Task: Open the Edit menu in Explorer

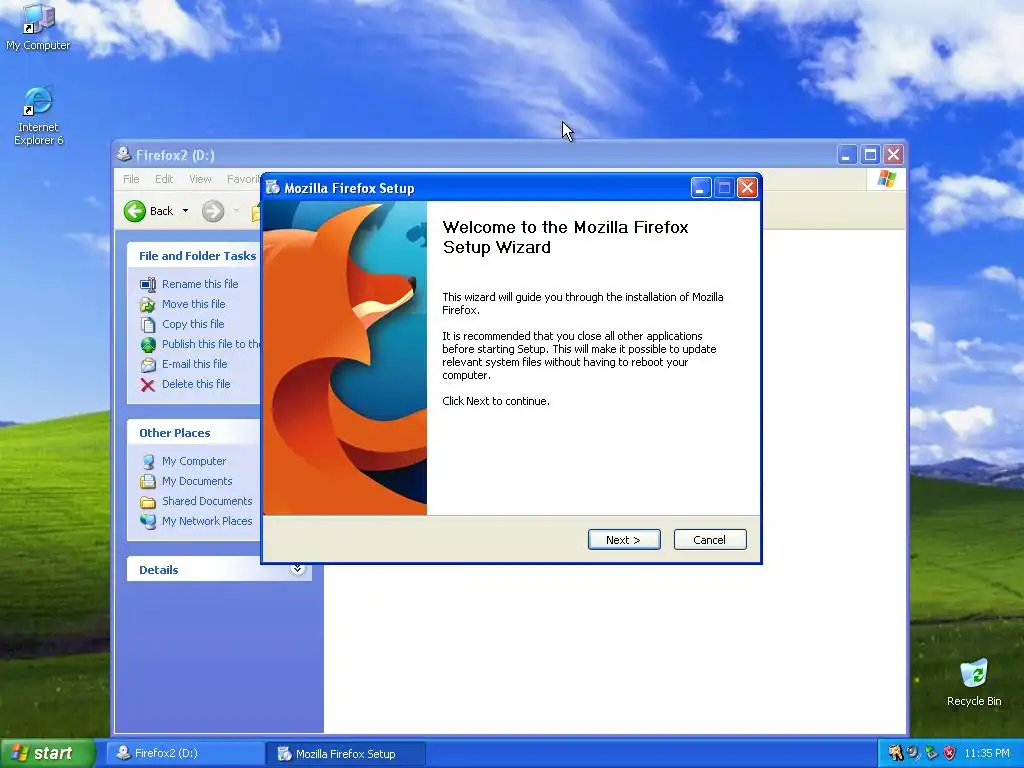Action: pos(164,179)
